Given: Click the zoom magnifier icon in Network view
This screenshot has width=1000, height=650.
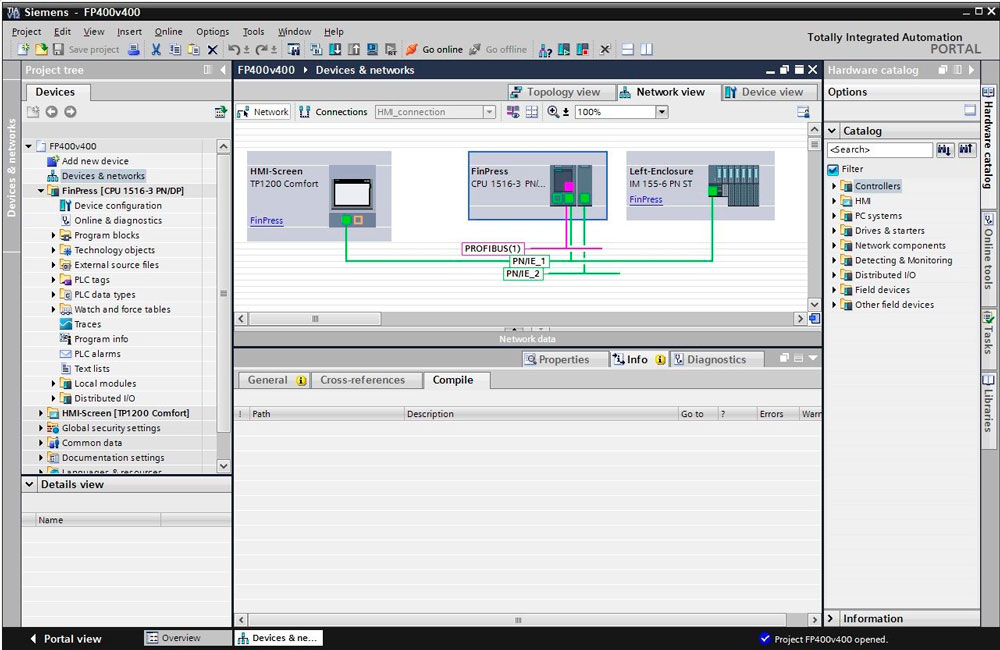Looking at the screenshot, I should (x=553, y=112).
